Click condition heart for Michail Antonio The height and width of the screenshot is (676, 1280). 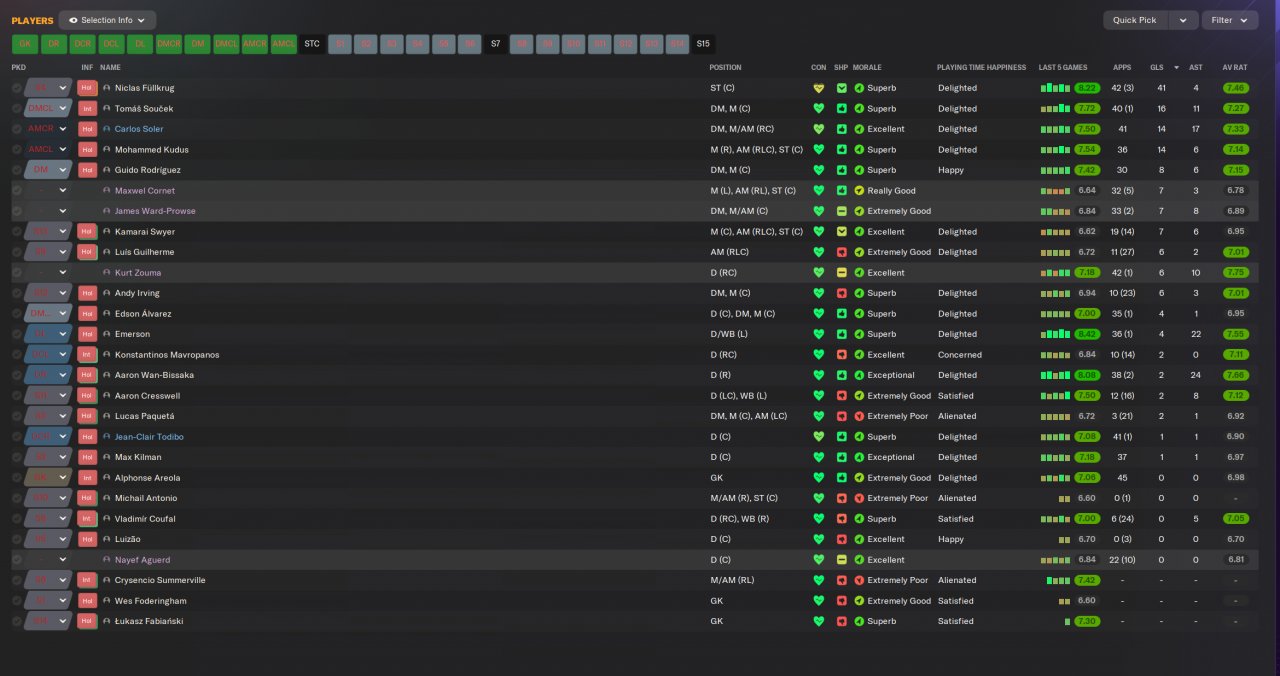pyautogui.click(x=819, y=498)
